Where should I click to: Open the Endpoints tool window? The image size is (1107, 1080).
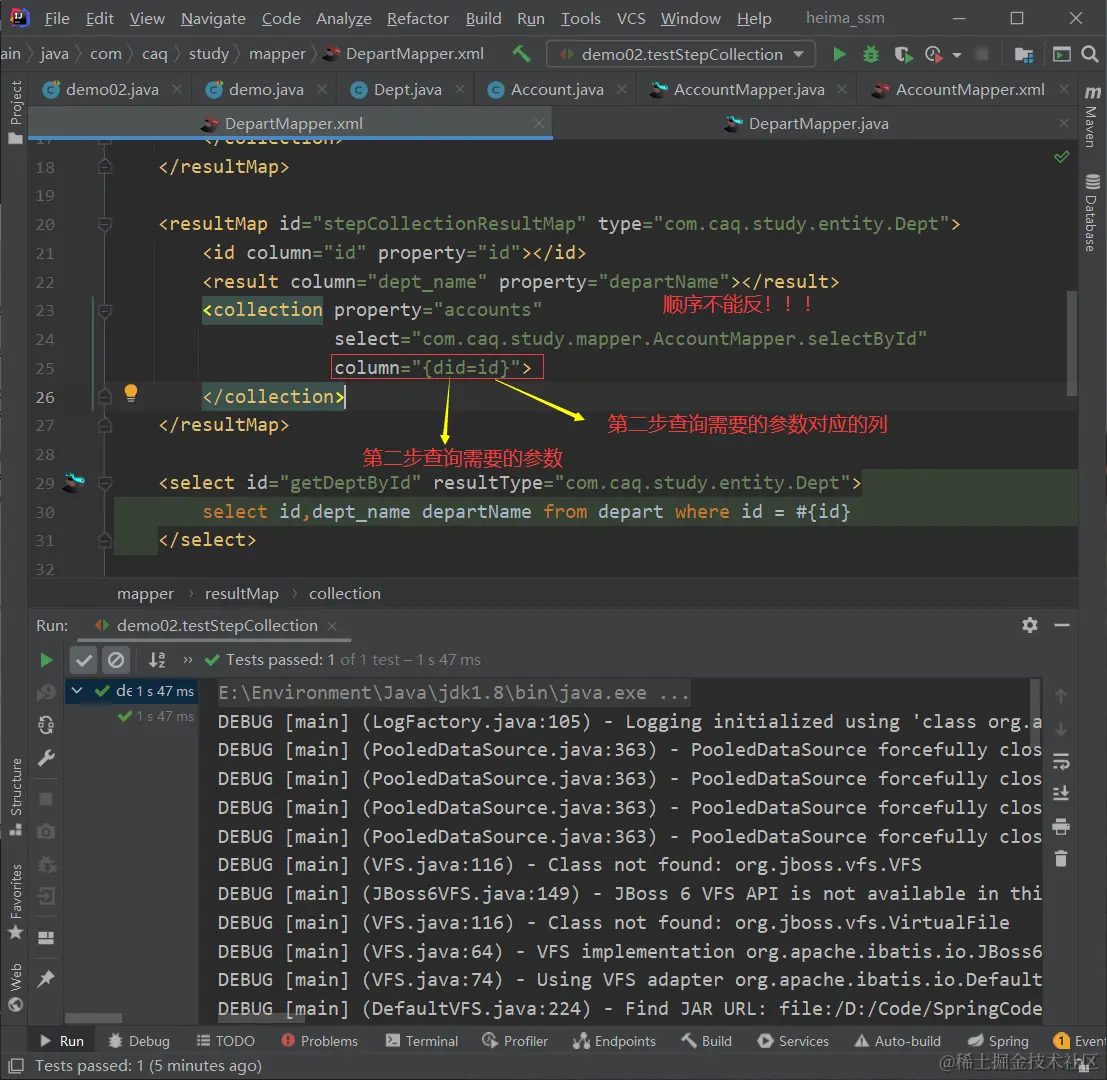coord(614,1040)
